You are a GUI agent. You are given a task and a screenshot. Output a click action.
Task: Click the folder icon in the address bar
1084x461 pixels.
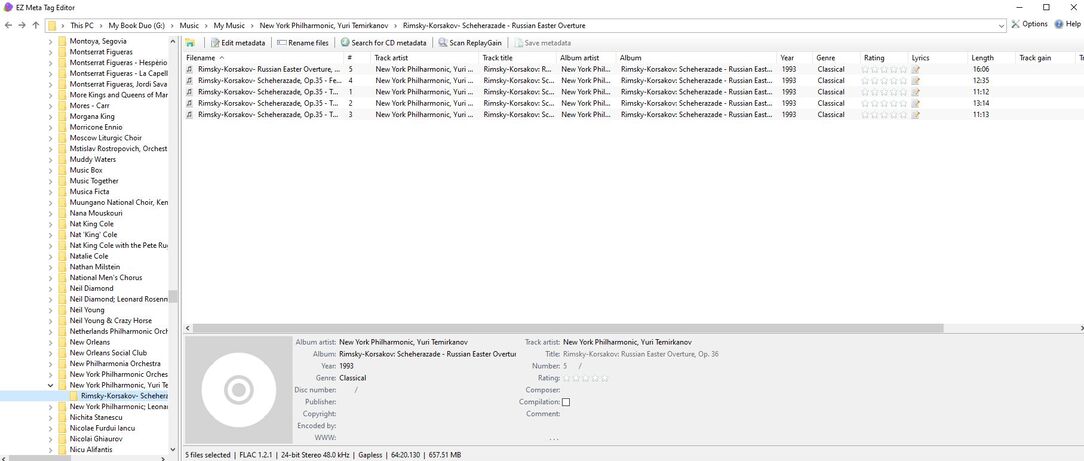(52, 26)
